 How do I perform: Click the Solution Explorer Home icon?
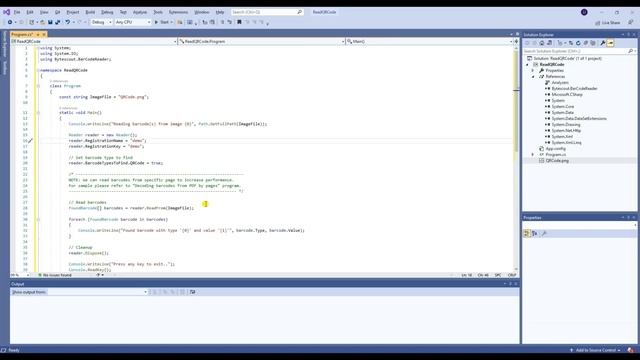[542, 43]
